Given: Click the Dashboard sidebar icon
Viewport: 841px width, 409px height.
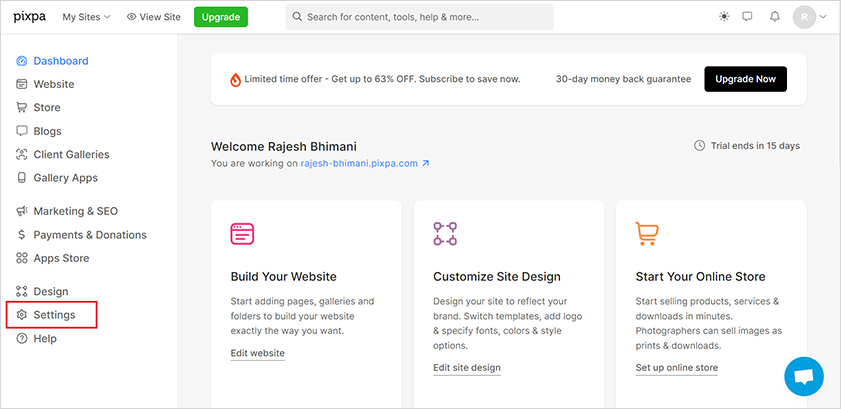Looking at the screenshot, I should click(21, 61).
